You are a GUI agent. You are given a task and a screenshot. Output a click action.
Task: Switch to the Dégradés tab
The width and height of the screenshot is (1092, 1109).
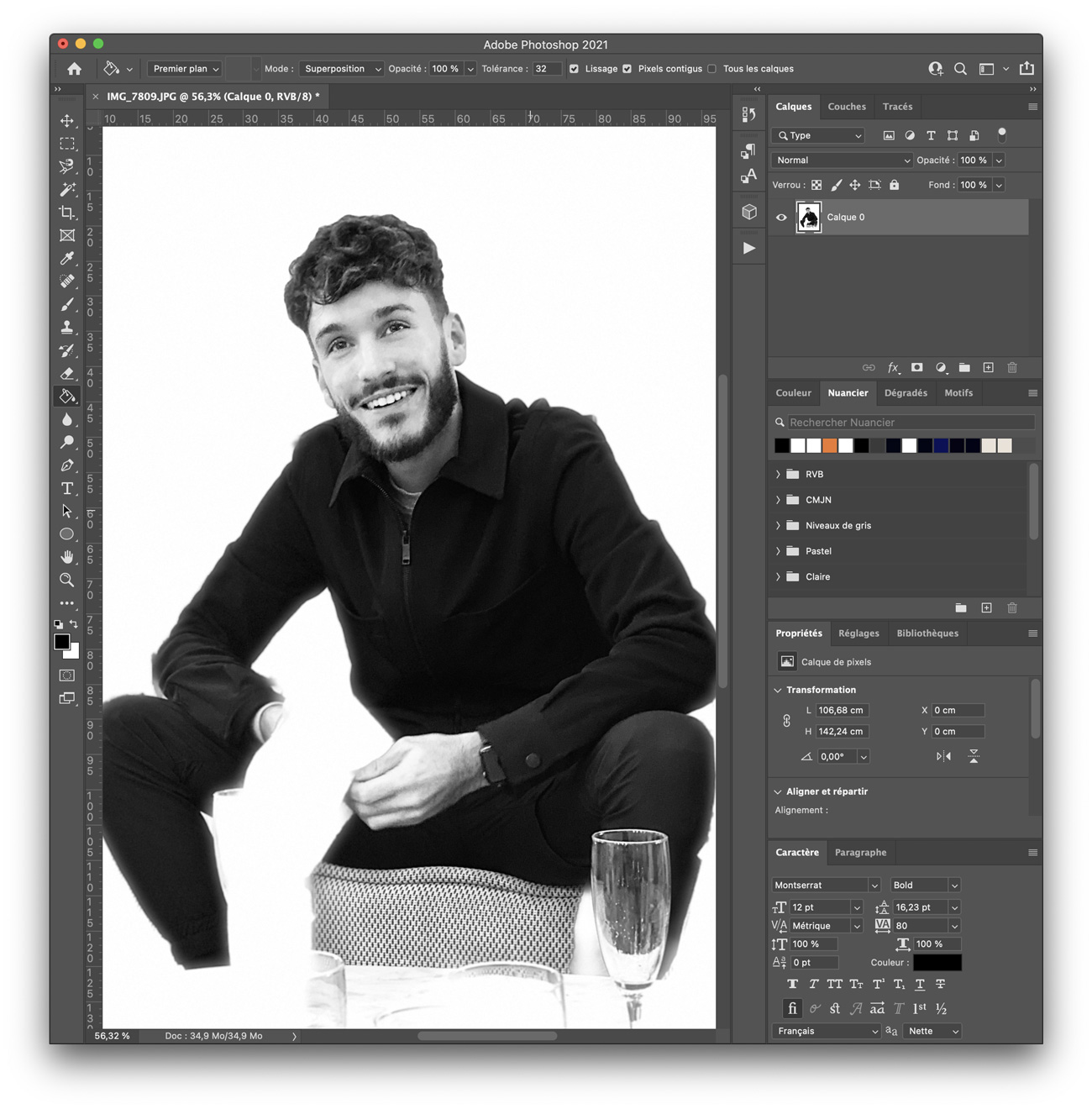coord(906,393)
